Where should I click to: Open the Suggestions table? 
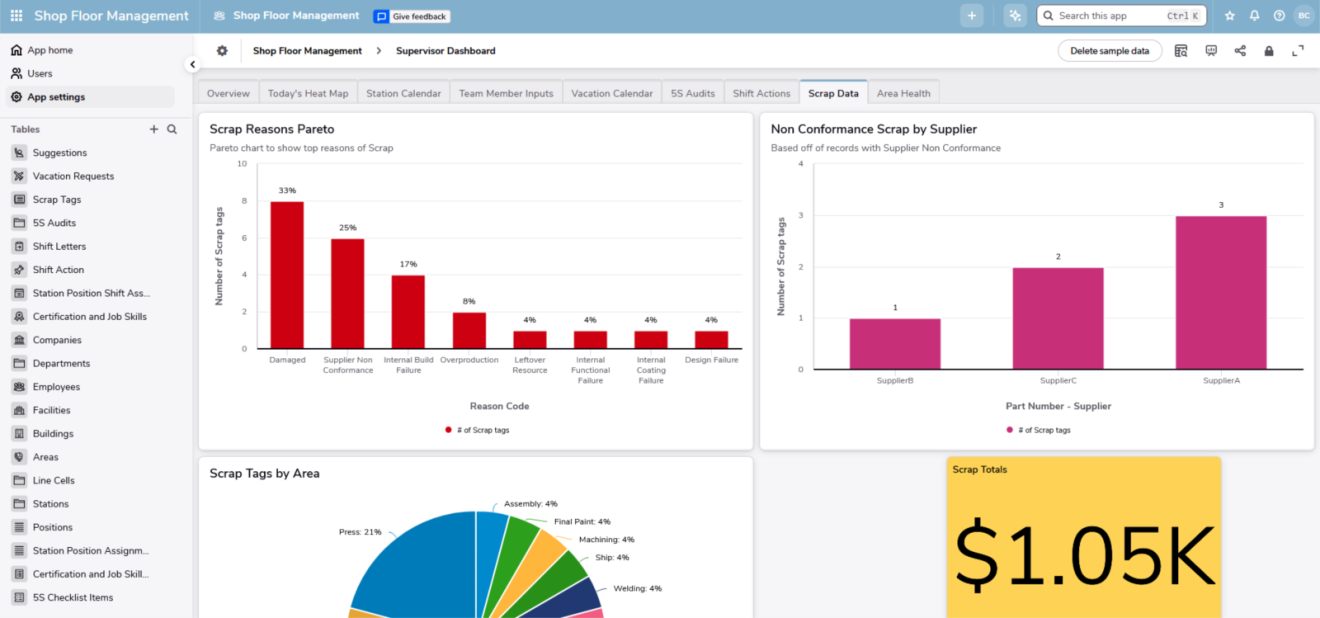tap(63, 152)
